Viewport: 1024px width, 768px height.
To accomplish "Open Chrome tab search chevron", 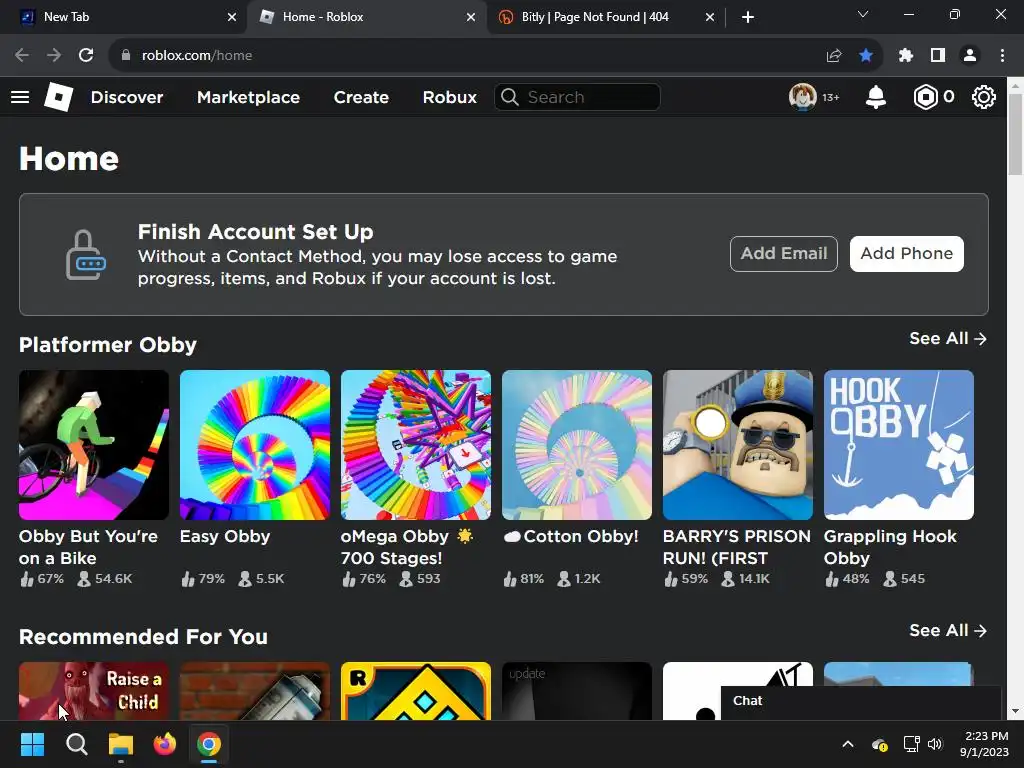I will pos(863,14).
